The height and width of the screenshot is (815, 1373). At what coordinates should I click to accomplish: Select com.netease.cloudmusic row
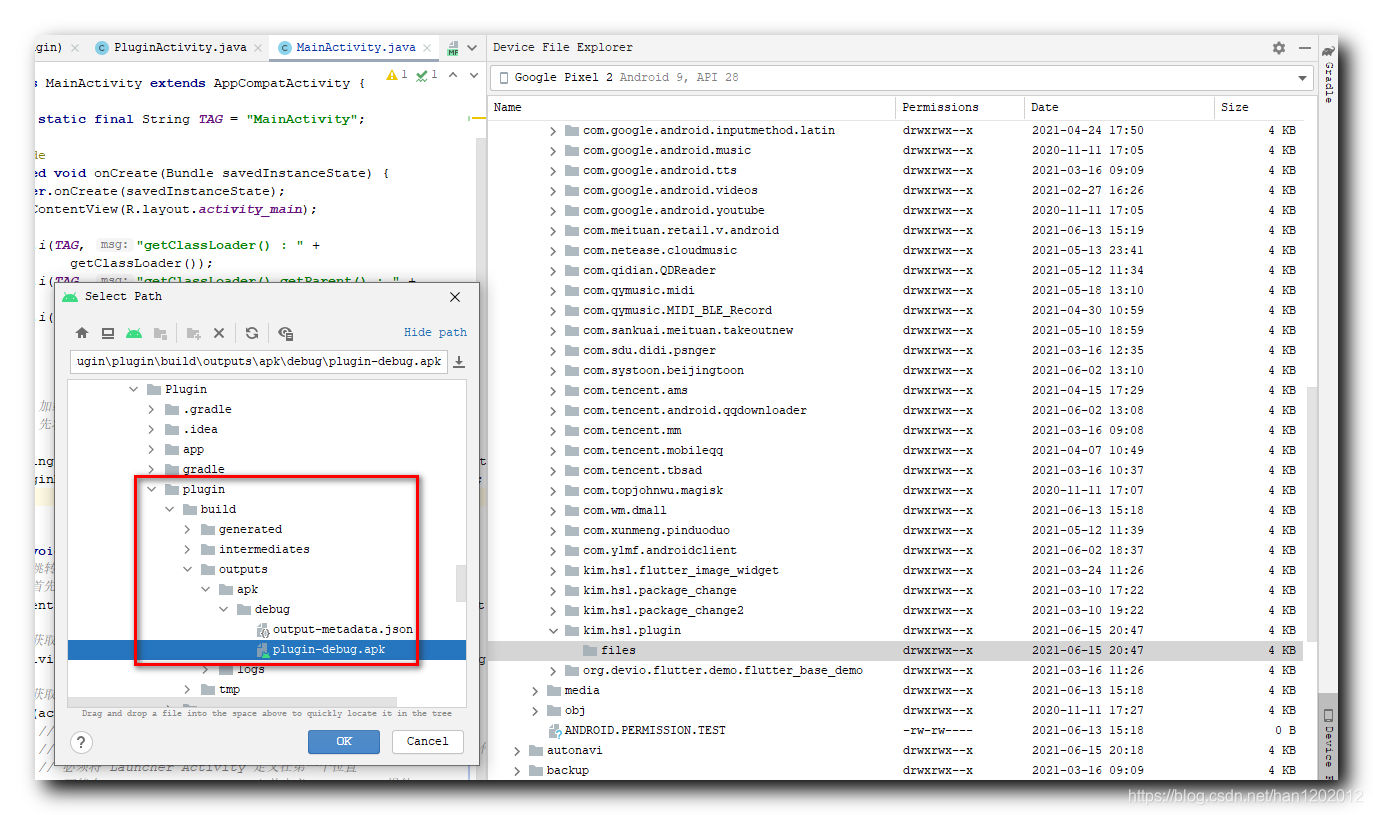pos(896,250)
